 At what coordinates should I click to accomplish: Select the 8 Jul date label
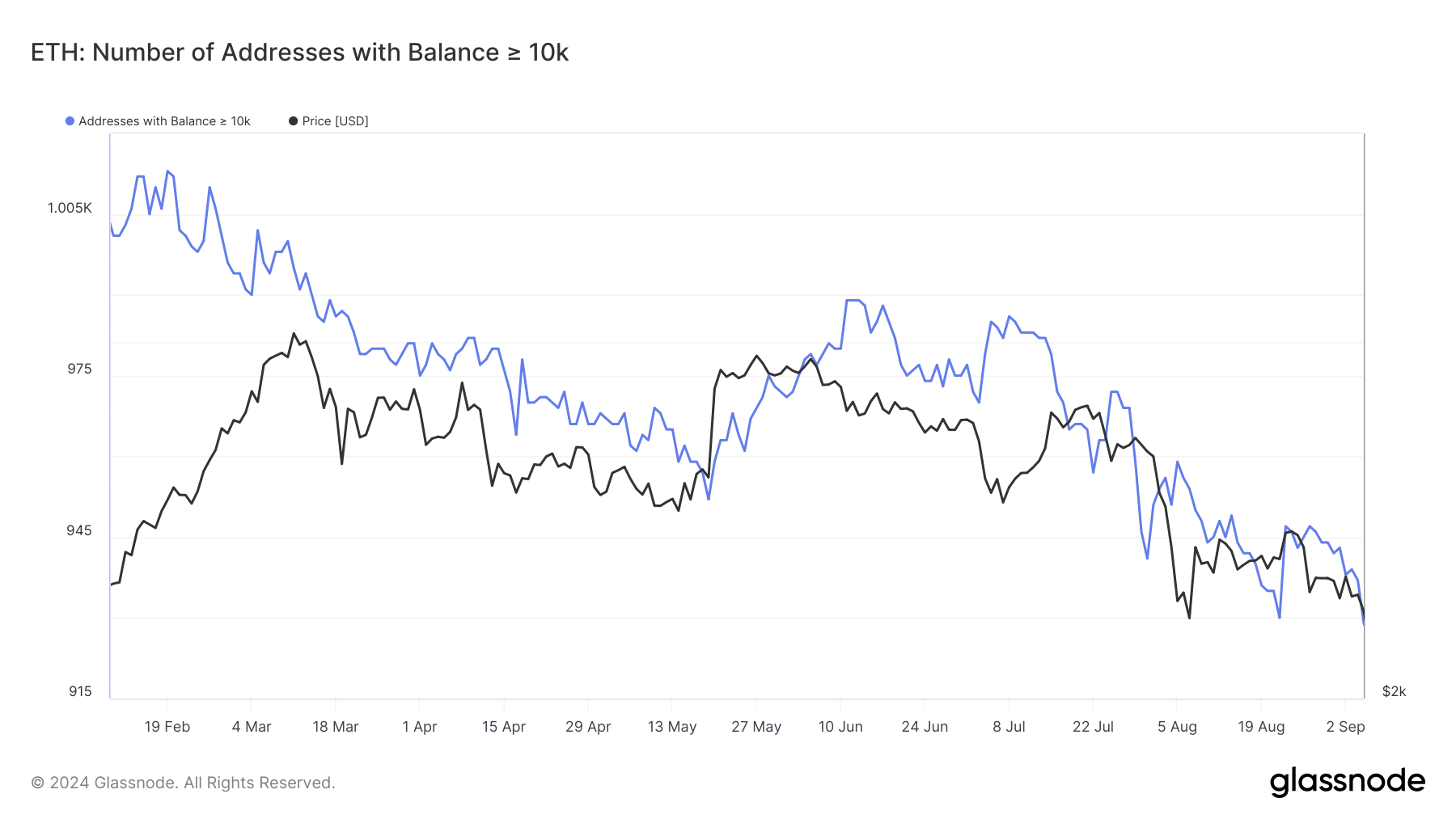point(1009,727)
